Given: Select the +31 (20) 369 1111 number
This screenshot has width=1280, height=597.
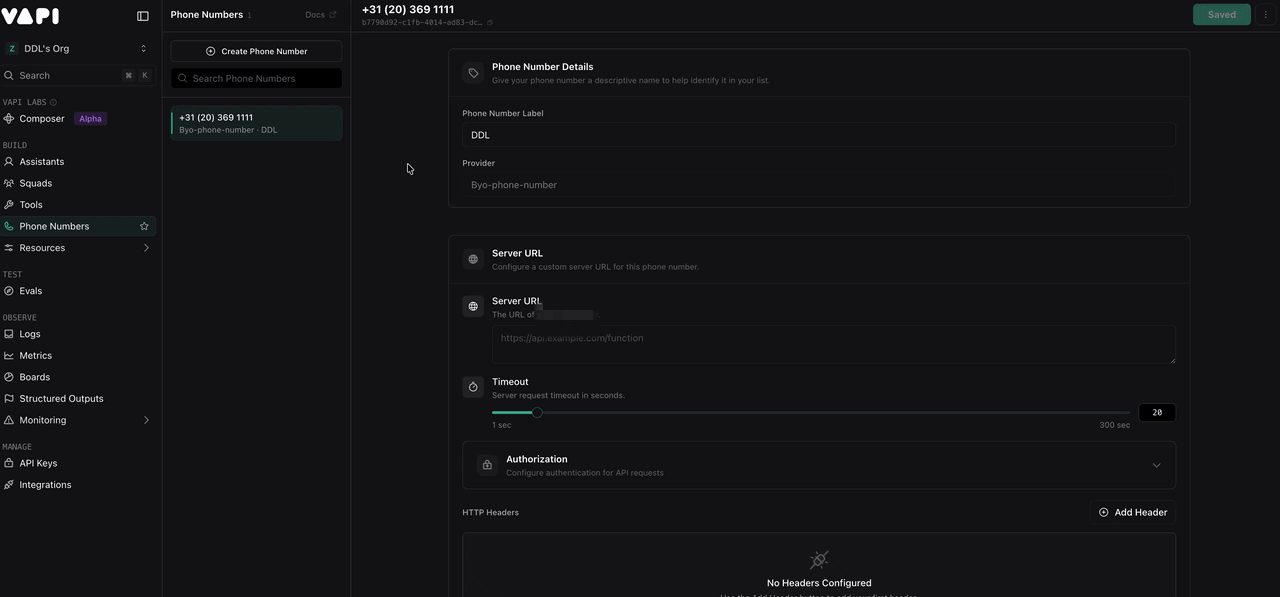Looking at the screenshot, I should tap(256, 123).
